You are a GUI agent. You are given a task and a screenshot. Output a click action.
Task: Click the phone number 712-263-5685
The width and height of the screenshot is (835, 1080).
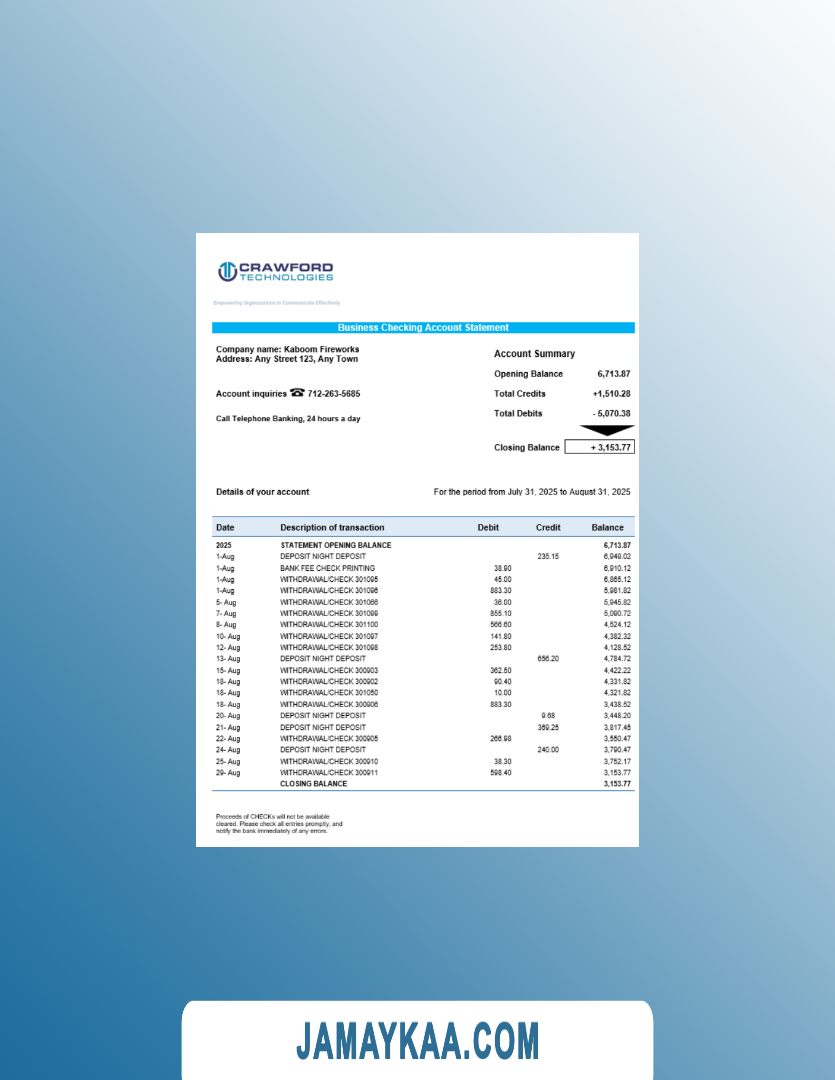[x=334, y=394]
